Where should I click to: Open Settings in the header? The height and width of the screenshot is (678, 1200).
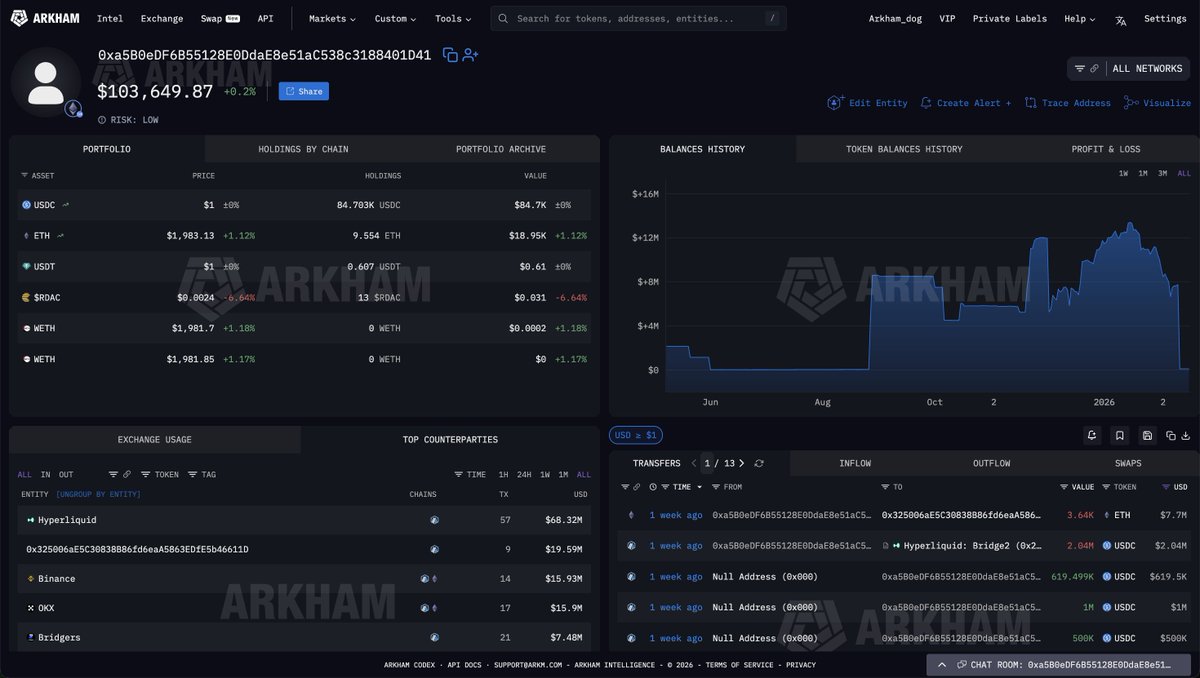point(1165,19)
